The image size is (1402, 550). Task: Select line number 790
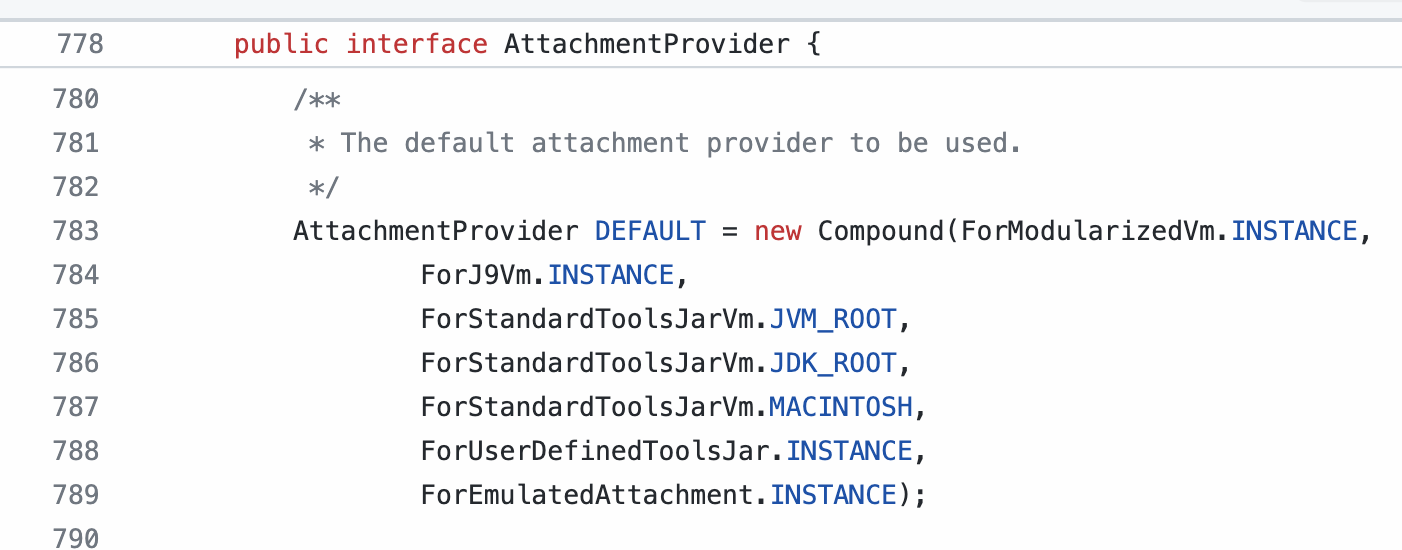click(x=76, y=538)
